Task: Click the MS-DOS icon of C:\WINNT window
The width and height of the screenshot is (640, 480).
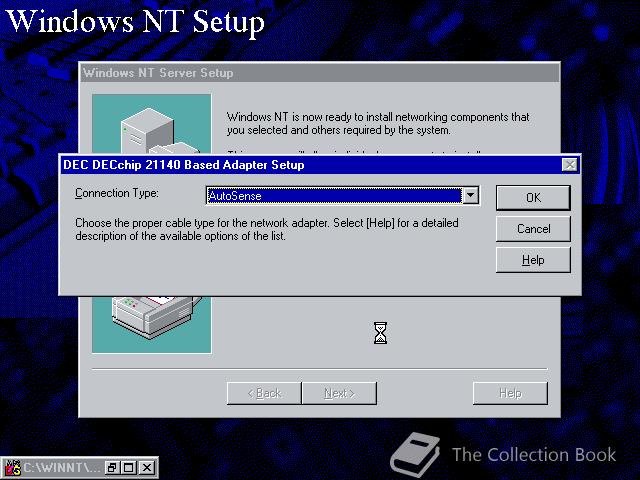Action: [11, 468]
